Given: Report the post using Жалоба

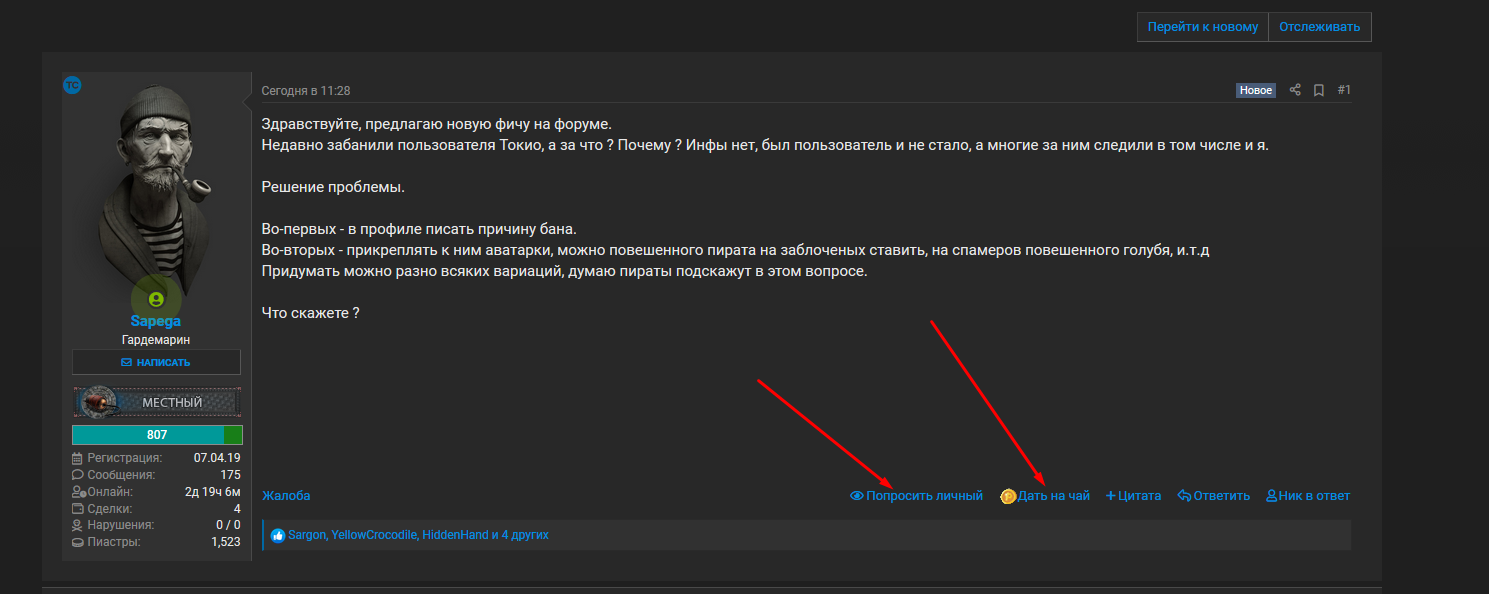Looking at the screenshot, I should click(x=286, y=496).
